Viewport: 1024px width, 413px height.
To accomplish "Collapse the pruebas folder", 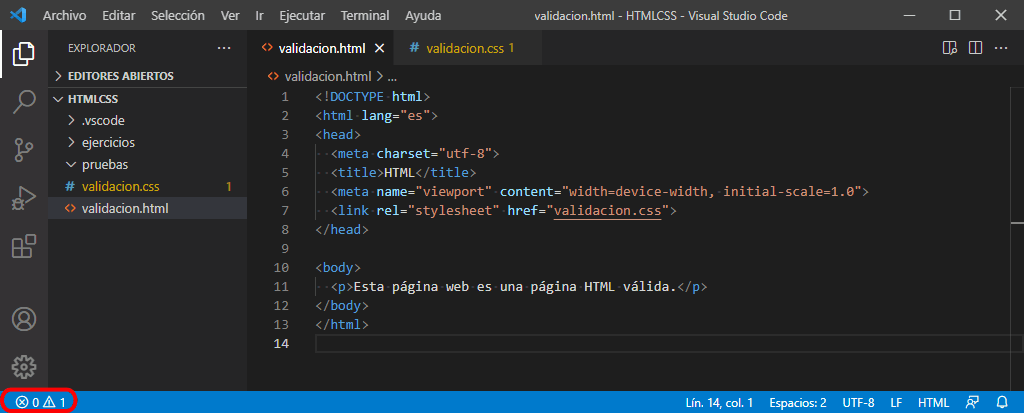I will (x=104, y=164).
